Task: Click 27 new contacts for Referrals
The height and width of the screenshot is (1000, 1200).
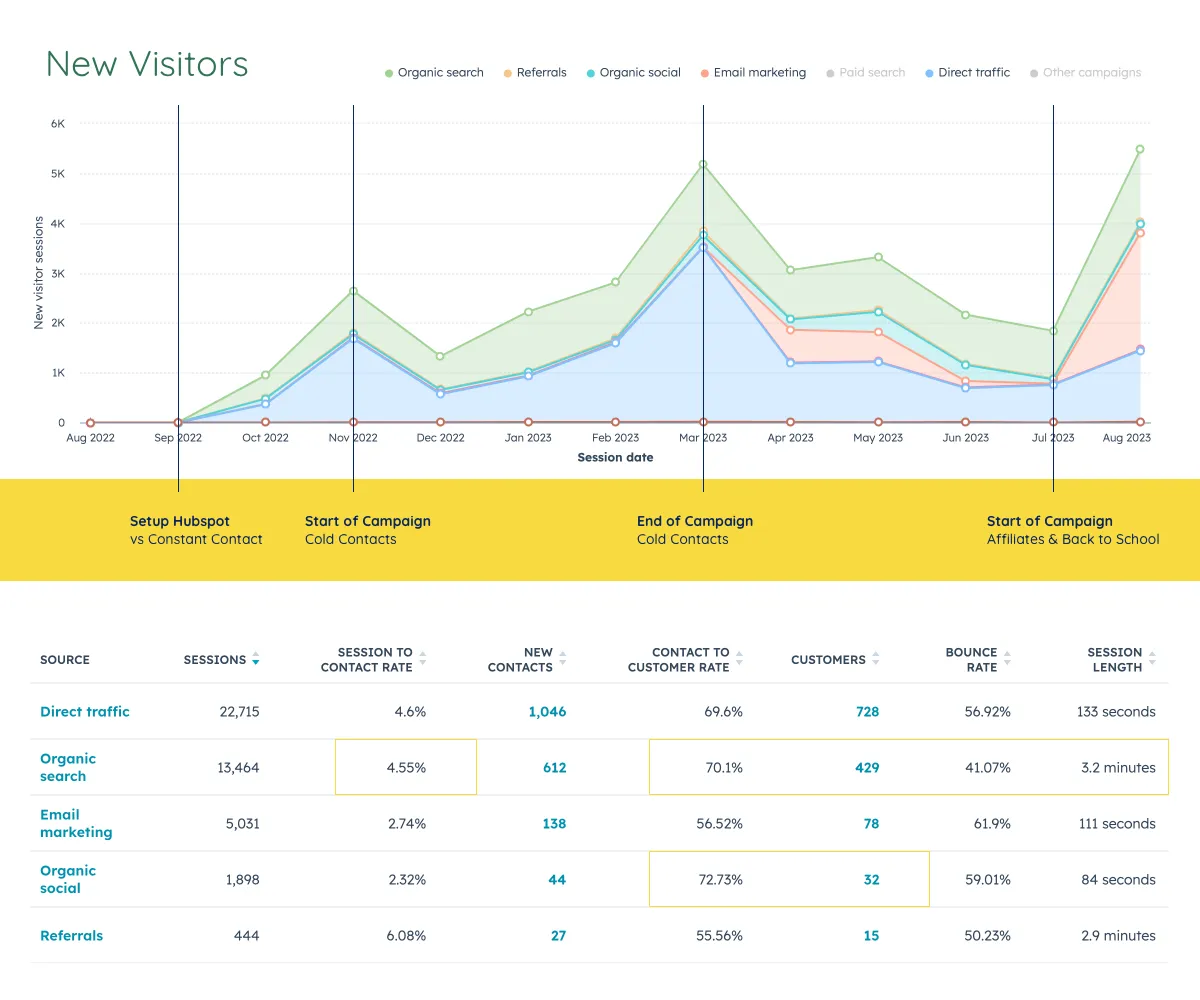Action: coord(558,936)
